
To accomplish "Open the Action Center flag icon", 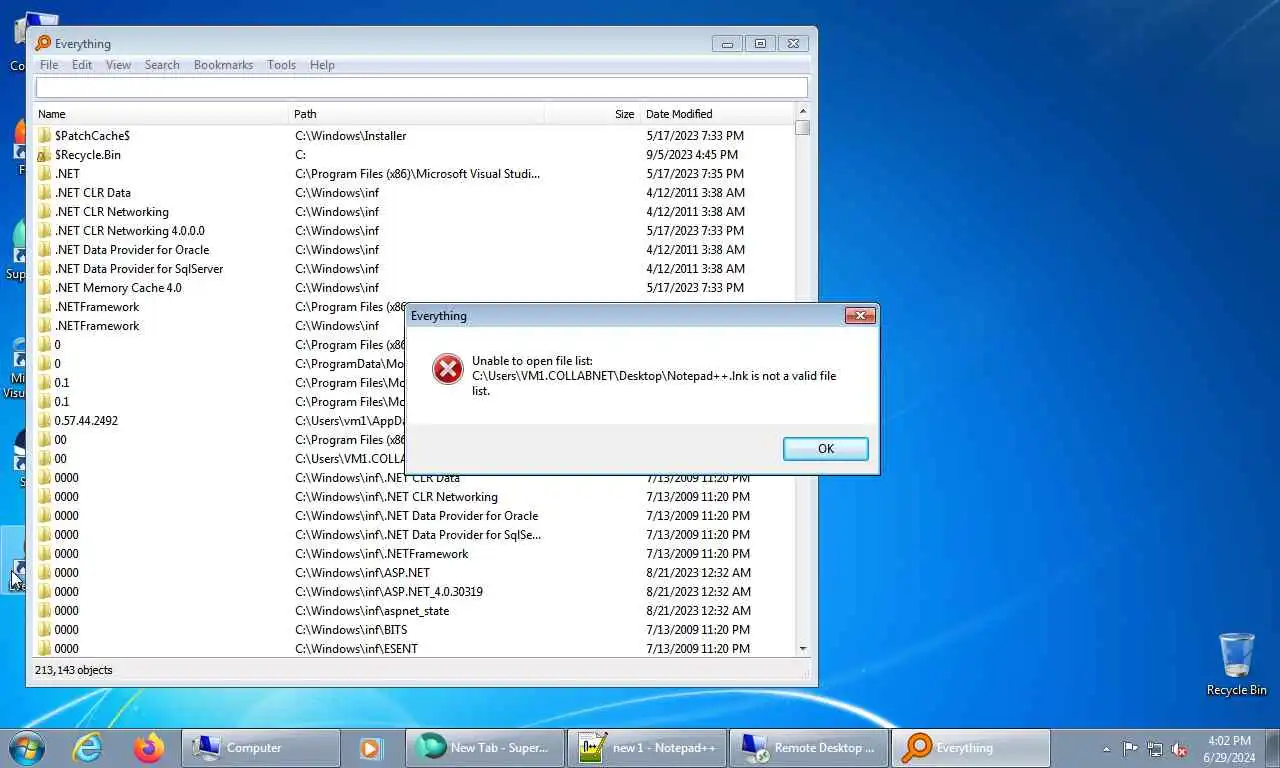I will click(x=1130, y=748).
